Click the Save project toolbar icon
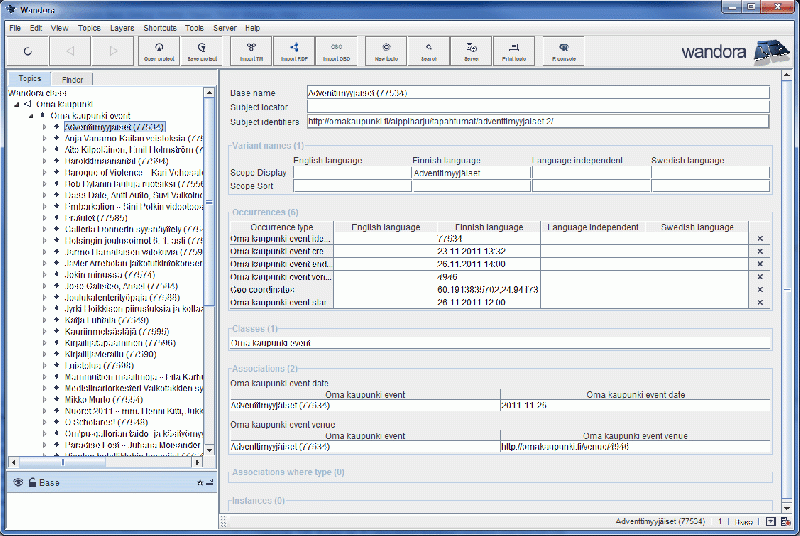Image resolution: width=800 pixels, height=536 pixels. point(202,50)
